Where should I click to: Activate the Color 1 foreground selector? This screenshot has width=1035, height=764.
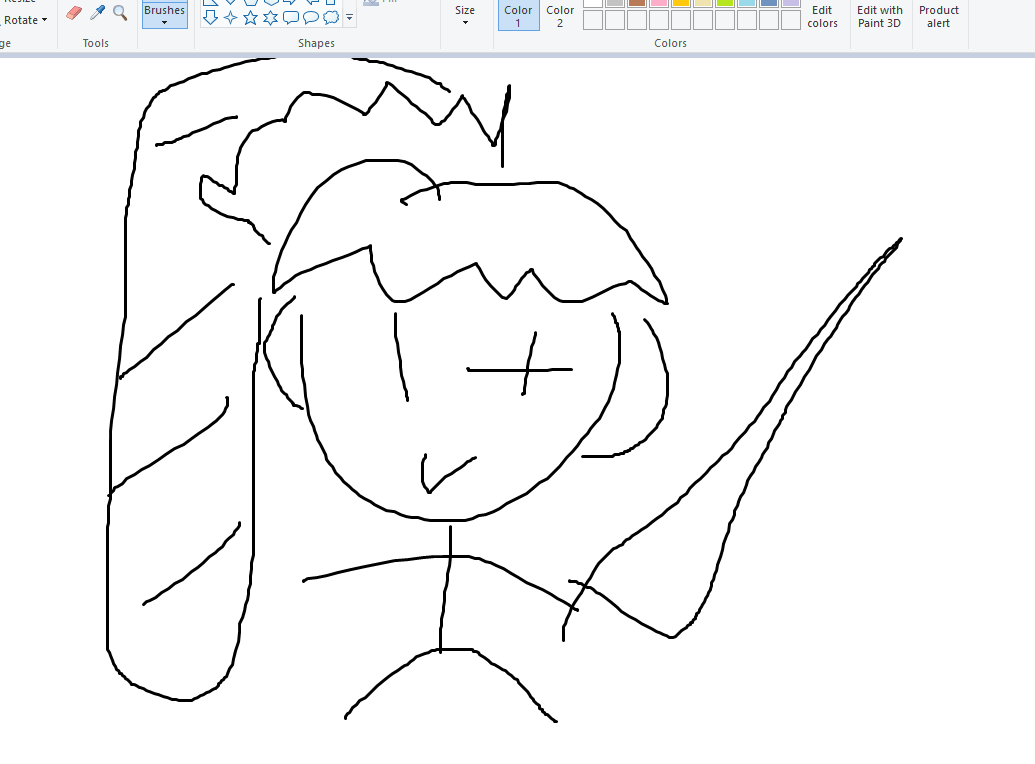click(x=518, y=15)
